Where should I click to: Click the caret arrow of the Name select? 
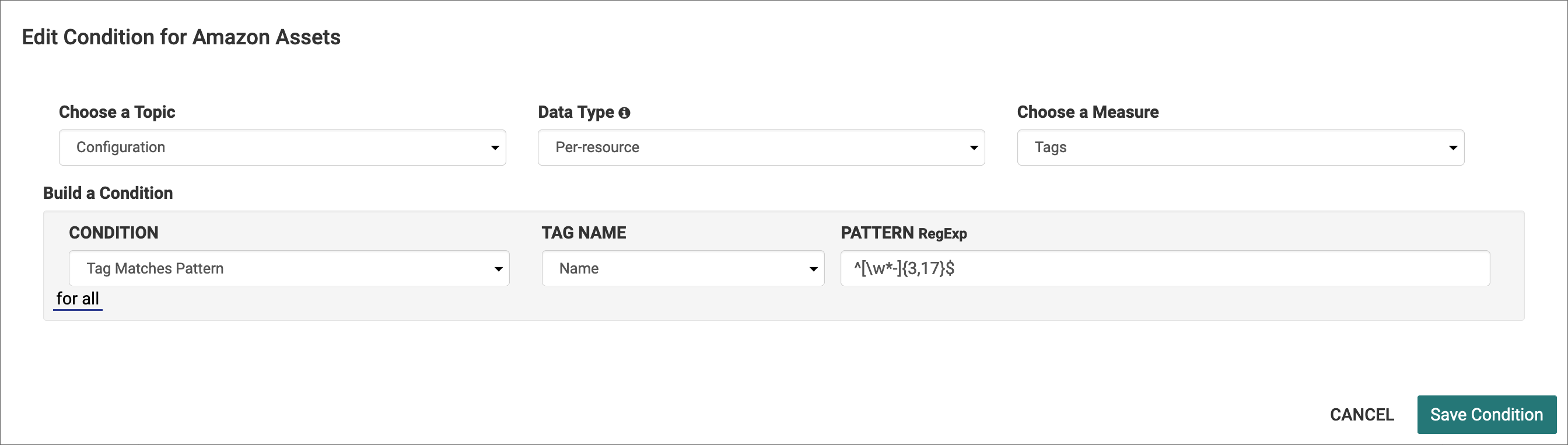pyautogui.click(x=813, y=269)
